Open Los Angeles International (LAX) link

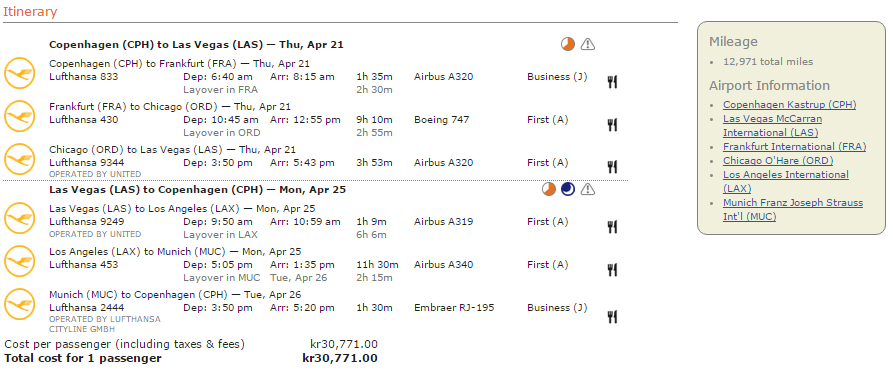click(786, 182)
